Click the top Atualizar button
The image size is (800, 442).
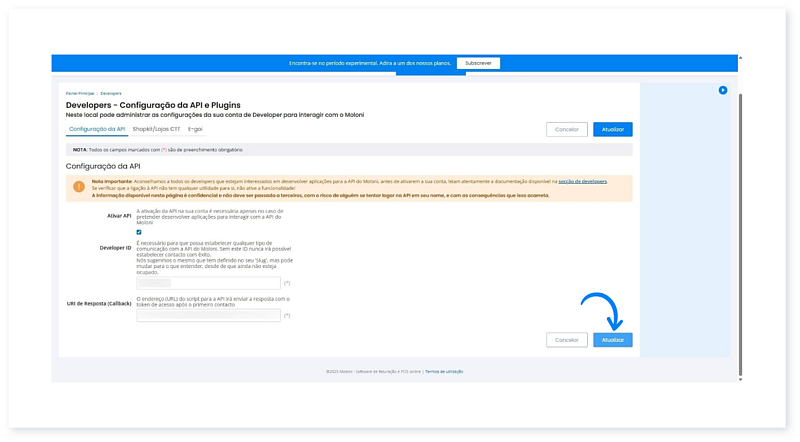(612, 129)
